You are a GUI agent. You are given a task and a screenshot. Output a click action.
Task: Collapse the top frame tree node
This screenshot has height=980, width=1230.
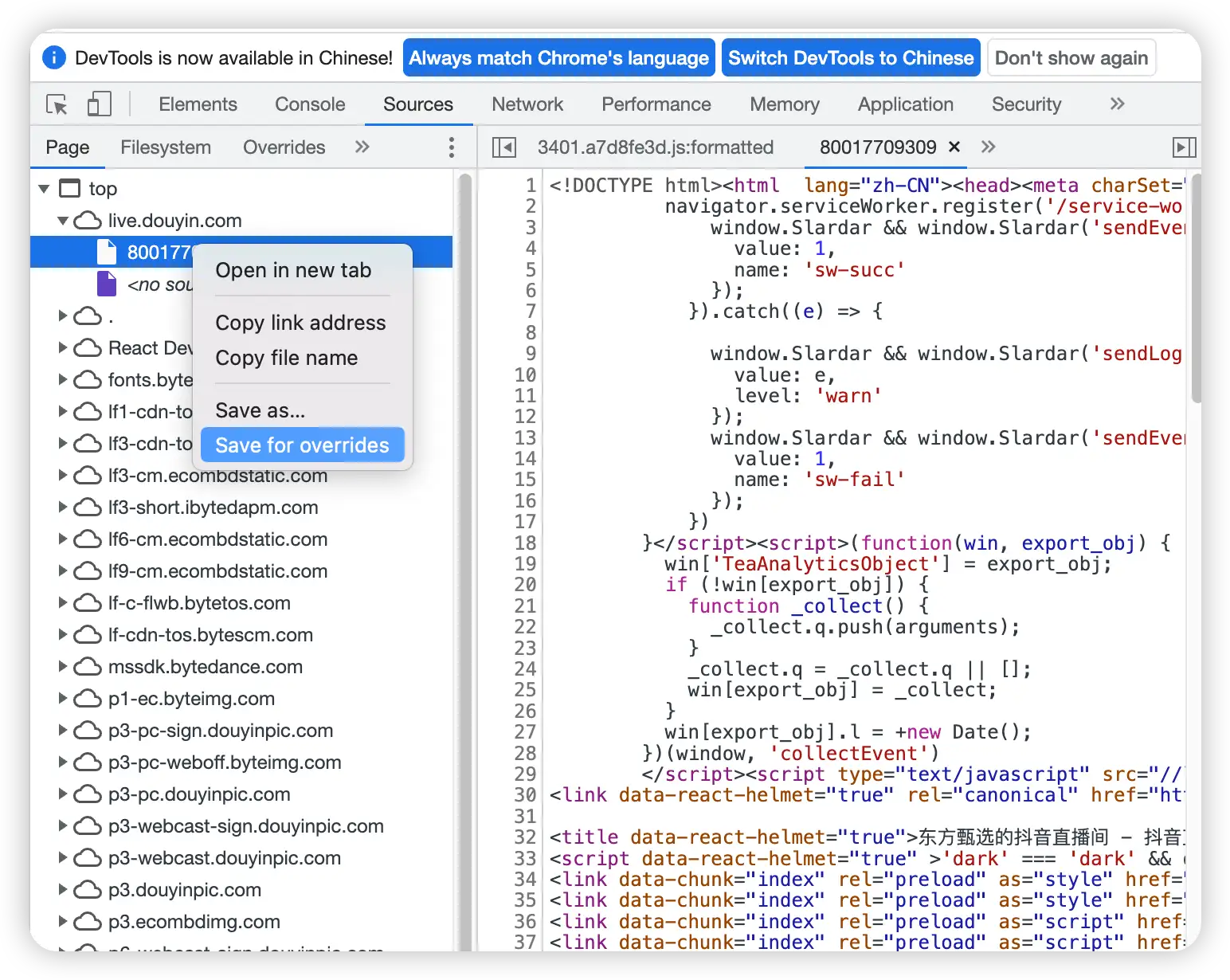(45, 189)
